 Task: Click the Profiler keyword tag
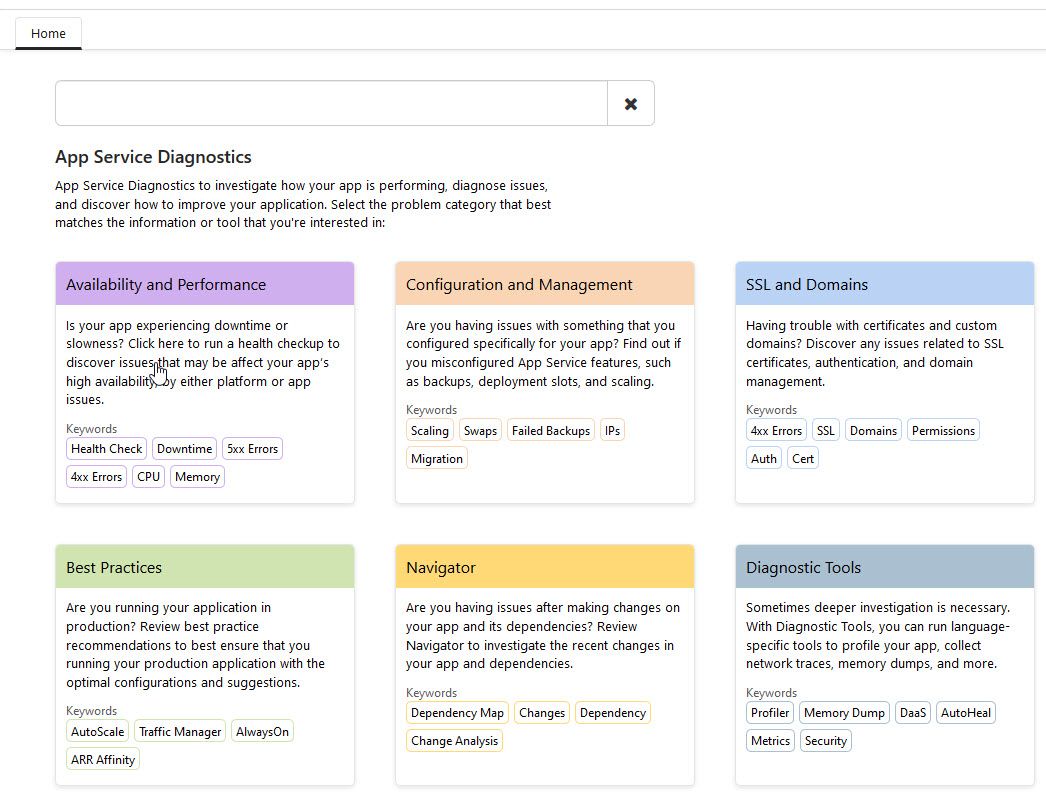(770, 713)
